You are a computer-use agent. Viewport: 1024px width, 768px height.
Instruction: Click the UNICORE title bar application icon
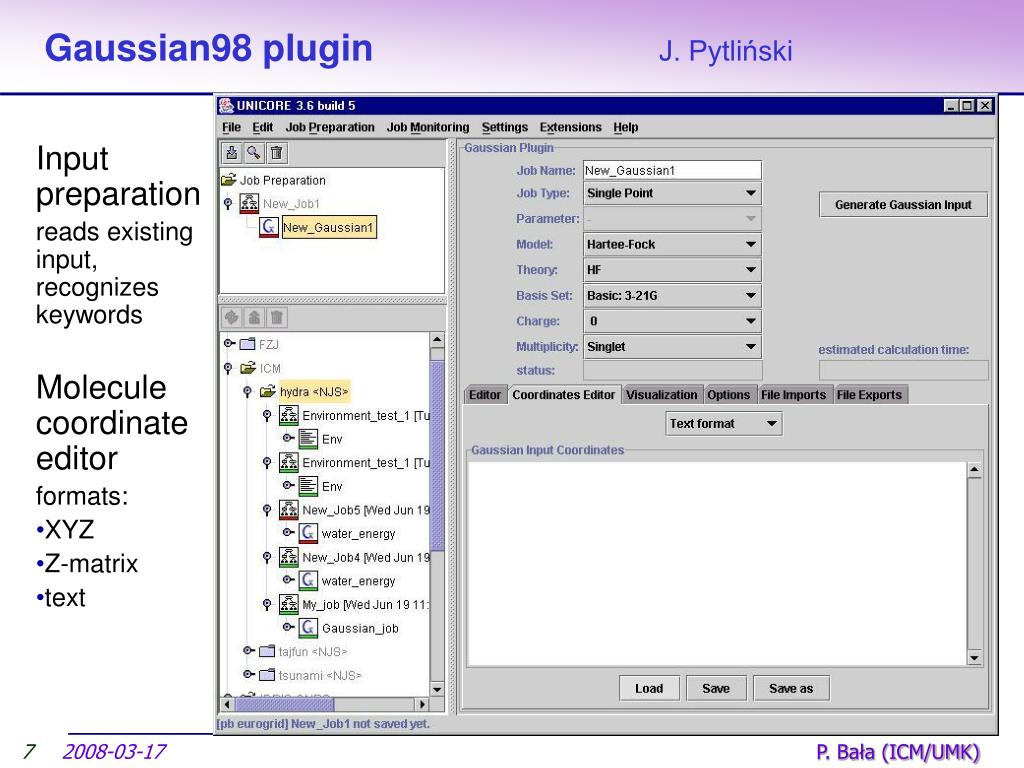(x=227, y=105)
